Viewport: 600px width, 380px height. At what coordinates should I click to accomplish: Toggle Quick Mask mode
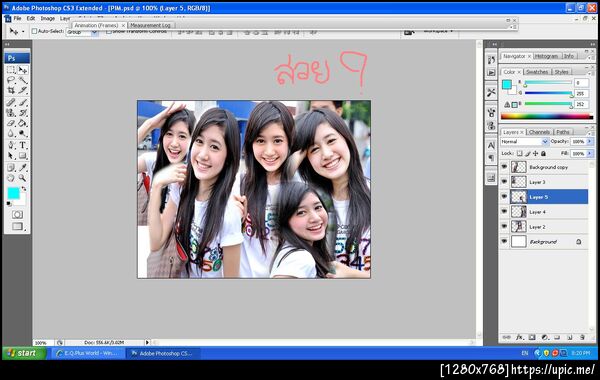(x=17, y=214)
